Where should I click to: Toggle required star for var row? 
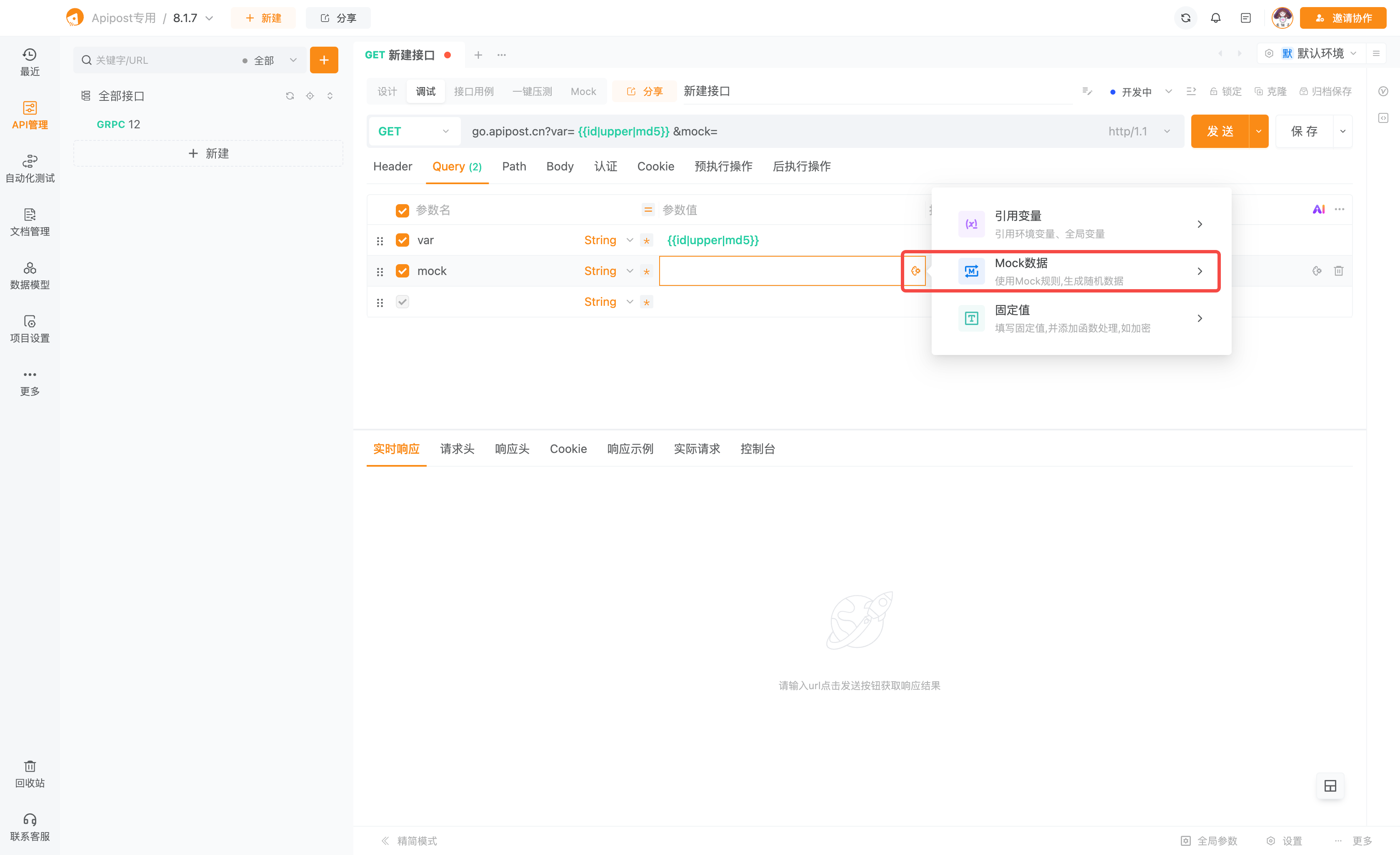click(647, 241)
